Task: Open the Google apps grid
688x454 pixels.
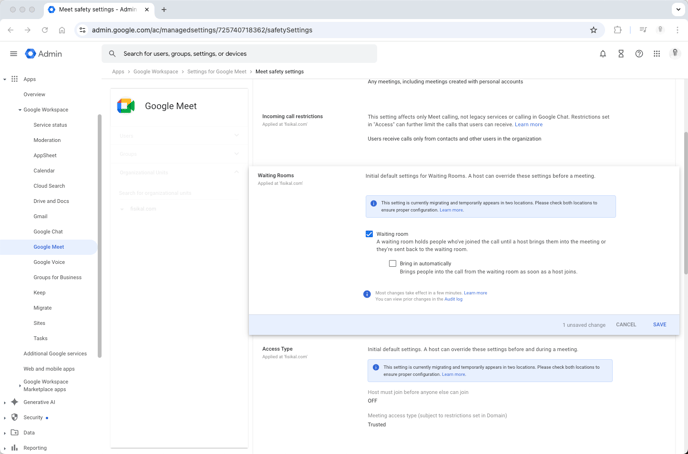Action: [657, 54]
